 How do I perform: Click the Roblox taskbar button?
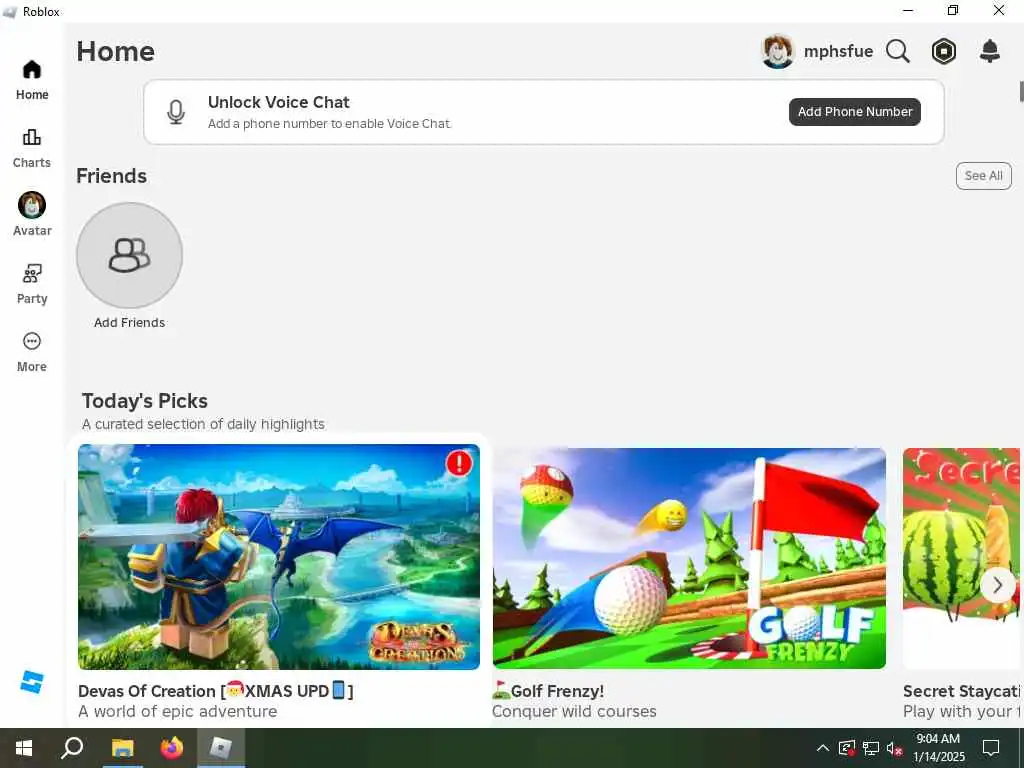click(221, 748)
